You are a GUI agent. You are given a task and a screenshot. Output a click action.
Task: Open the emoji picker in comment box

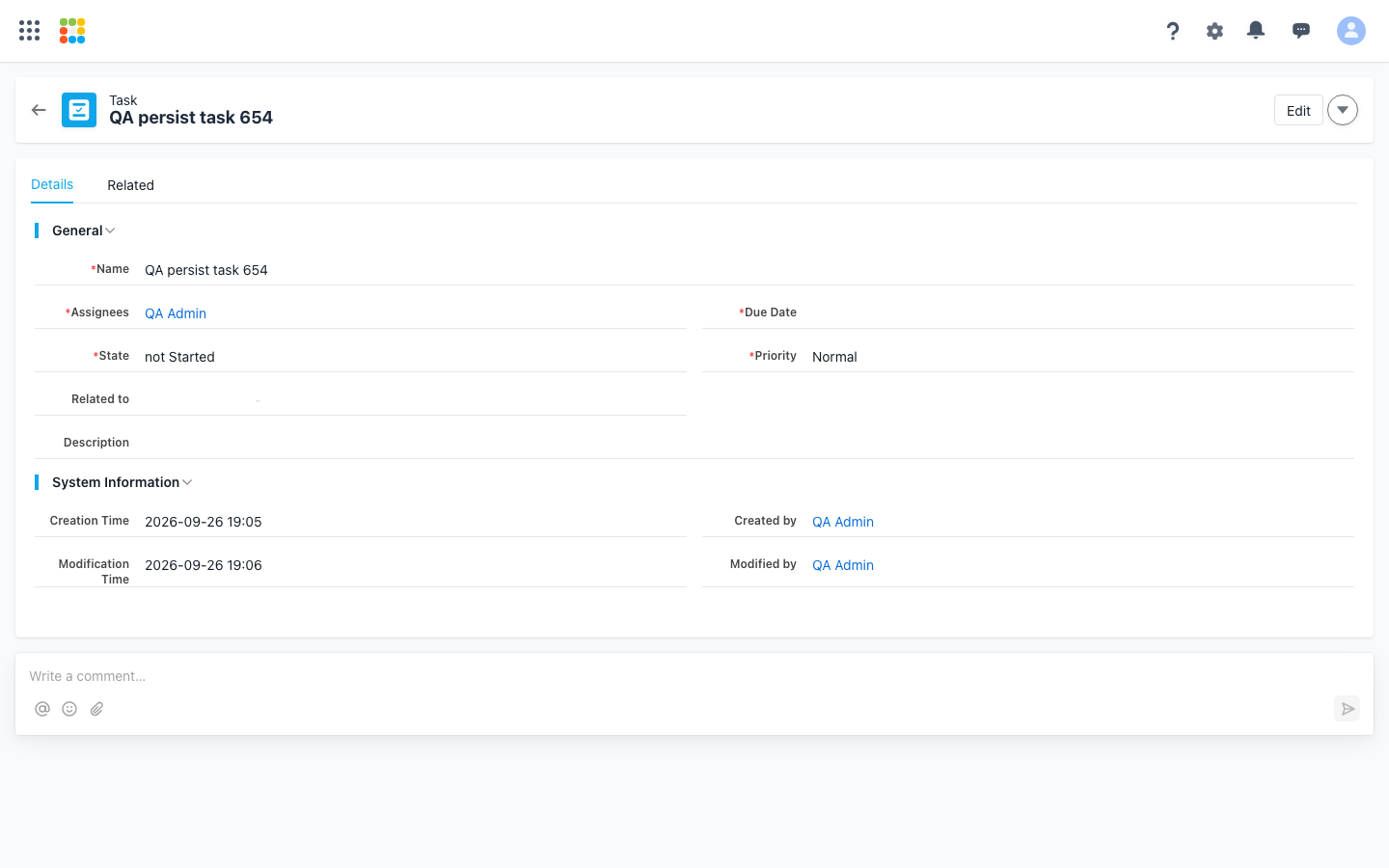coord(69,709)
